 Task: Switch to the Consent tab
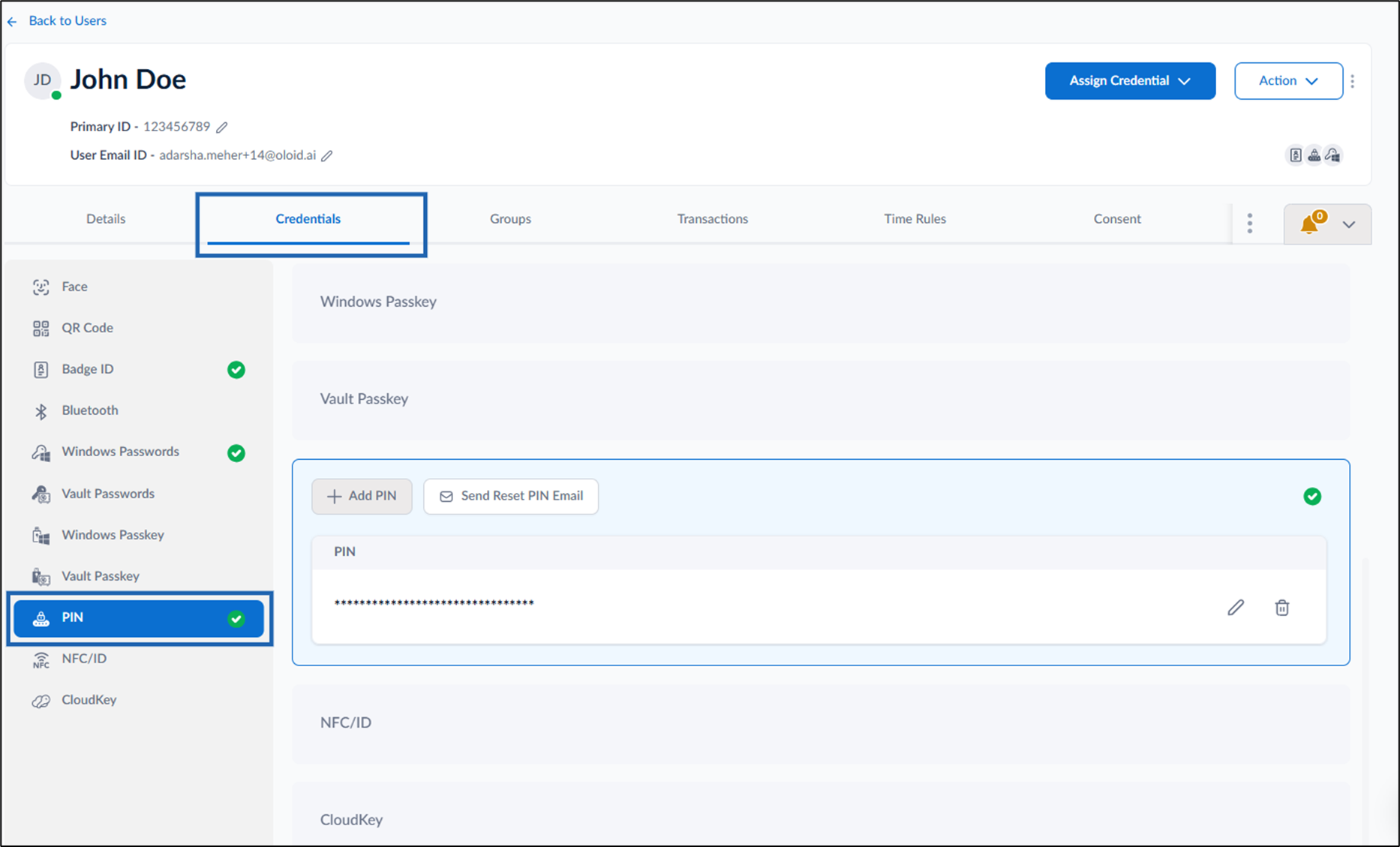click(1117, 219)
